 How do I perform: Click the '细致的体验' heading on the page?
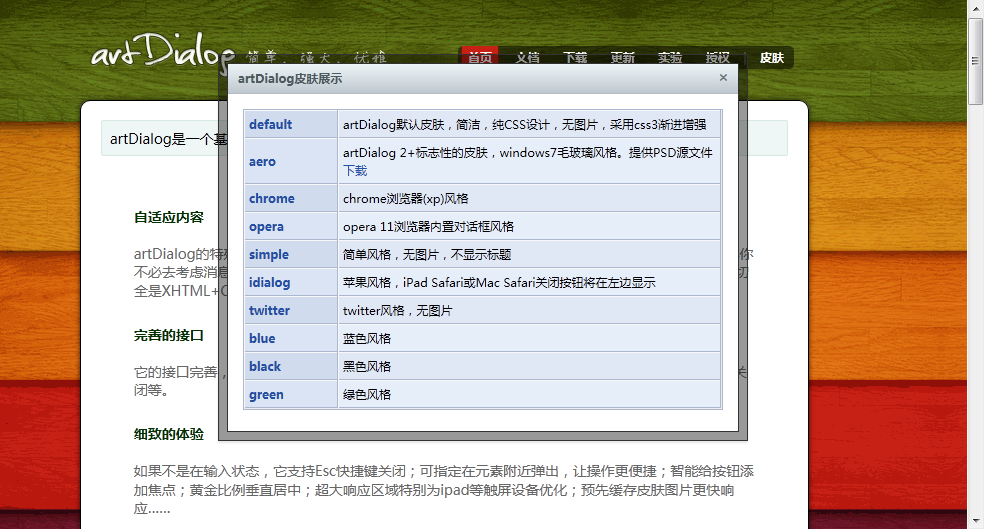pos(169,434)
